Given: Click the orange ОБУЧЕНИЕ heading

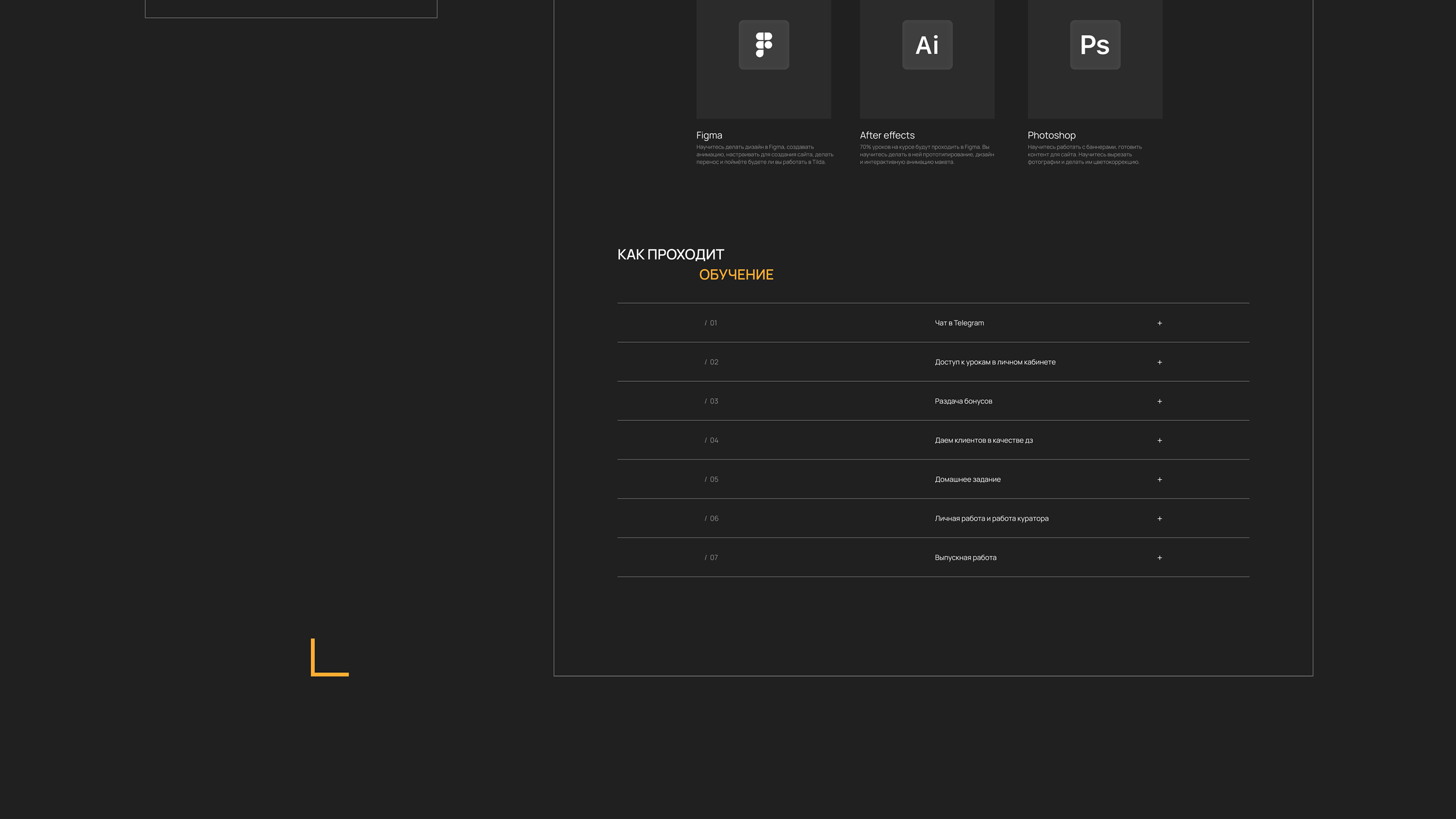Looking at the screenshot, I should (x=736, y=275).
